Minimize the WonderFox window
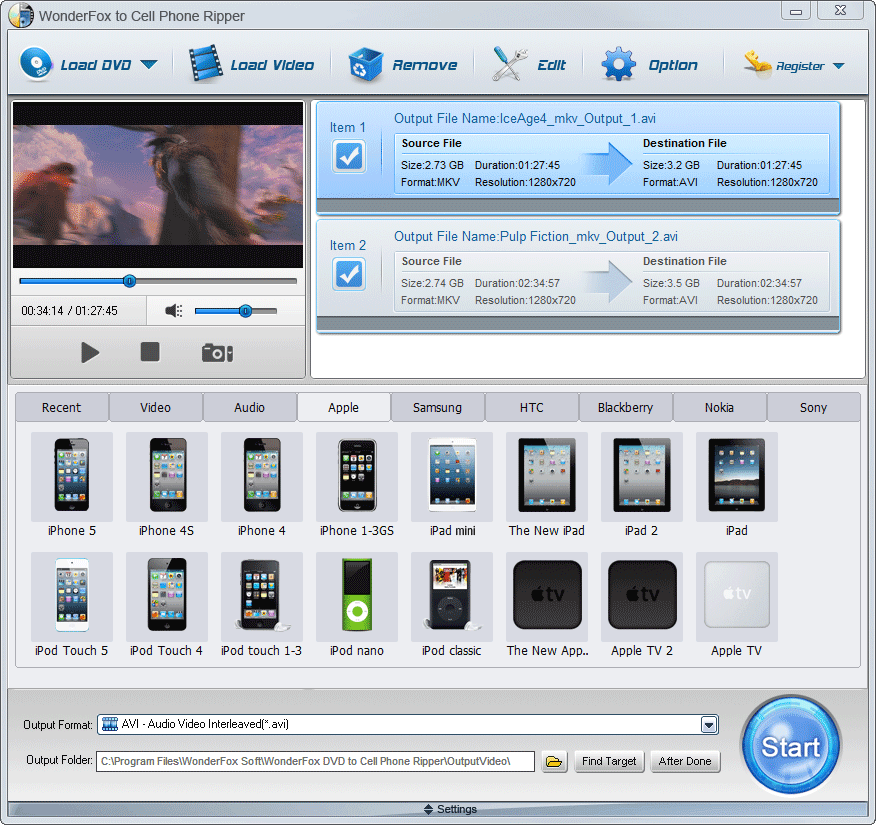The image size is (876, 825). point(796,11)
